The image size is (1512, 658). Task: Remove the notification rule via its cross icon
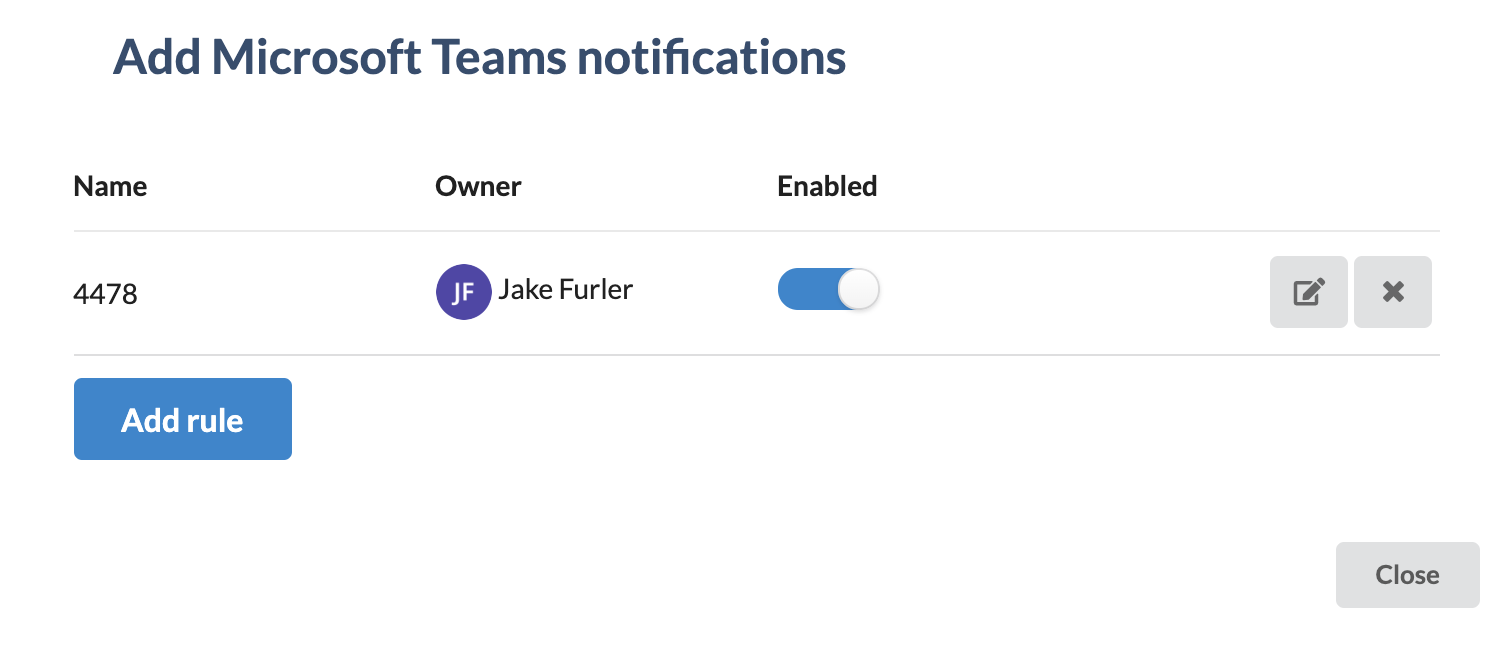point(1392,291)
